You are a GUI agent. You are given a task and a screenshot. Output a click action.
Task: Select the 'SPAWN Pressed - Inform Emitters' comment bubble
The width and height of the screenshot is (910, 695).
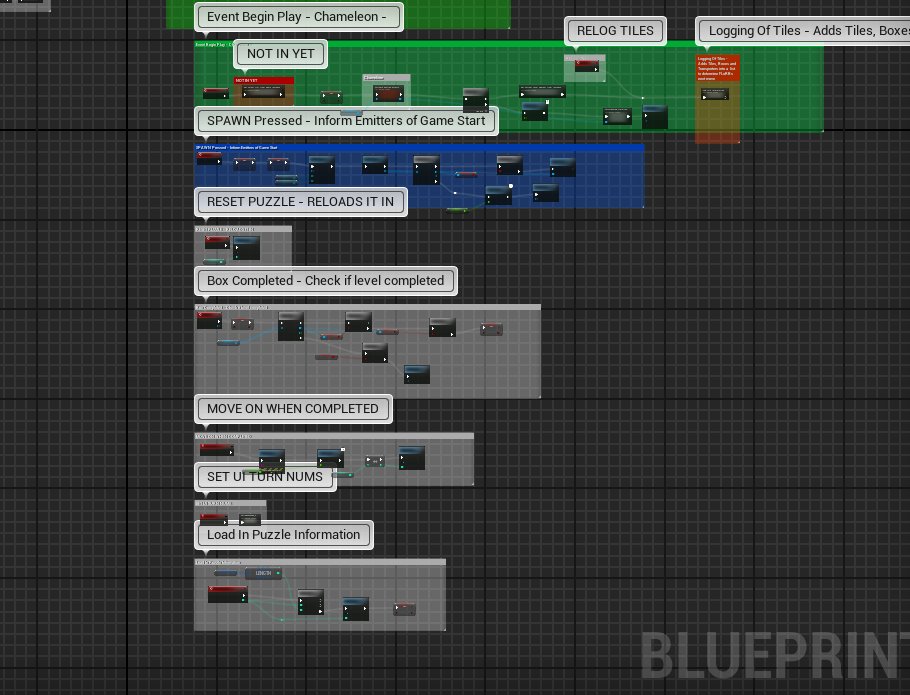346,121
